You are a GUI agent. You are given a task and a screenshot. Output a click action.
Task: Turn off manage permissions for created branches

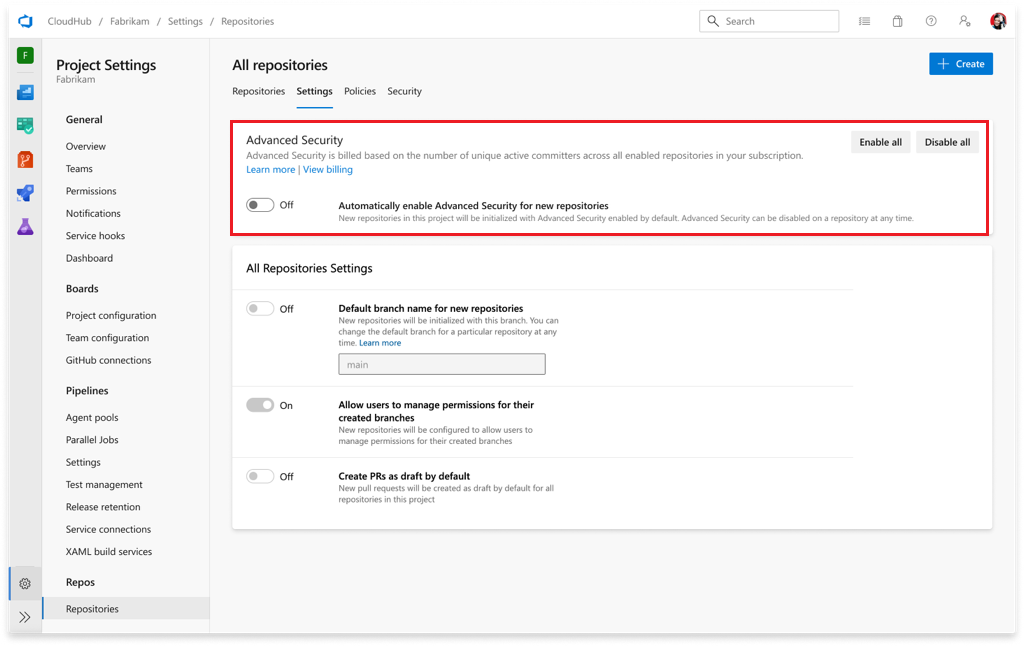260,405
